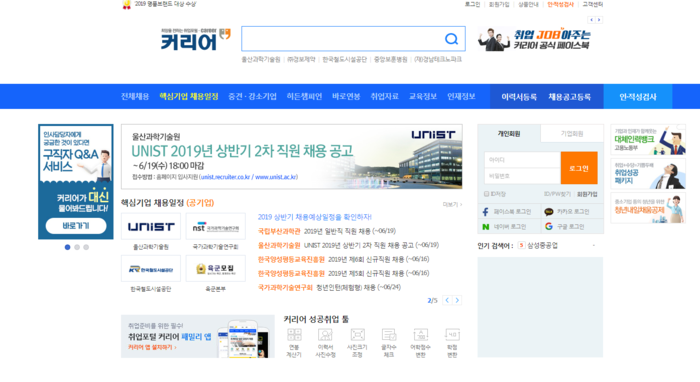Viewport: 700px width, 382px height.
Task: Open the photo resize (사진크기 조정) tool
Action: click(357, 343)
